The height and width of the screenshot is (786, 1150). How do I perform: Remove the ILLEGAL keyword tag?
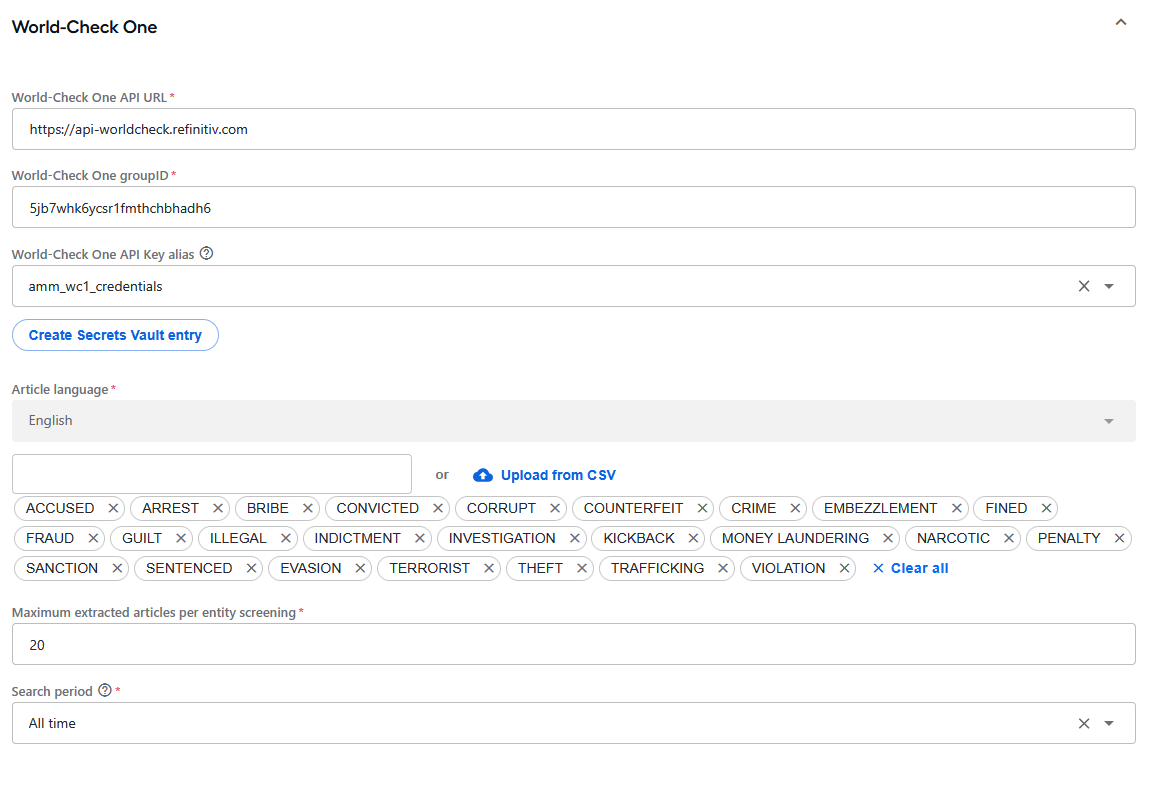click(x=285, y=538)
